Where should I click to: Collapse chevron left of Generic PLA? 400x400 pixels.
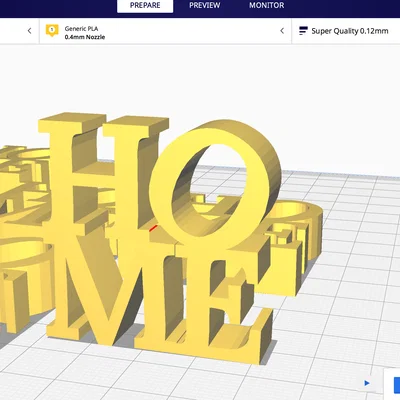29,31
